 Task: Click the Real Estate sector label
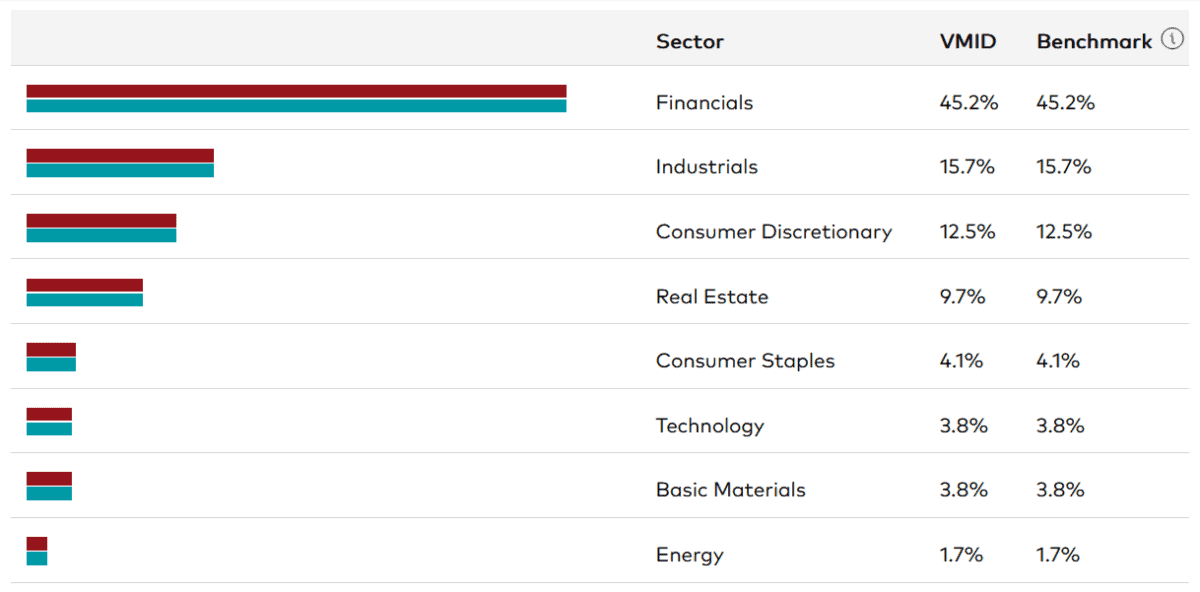pyautogui.click(x=712, y=297)
